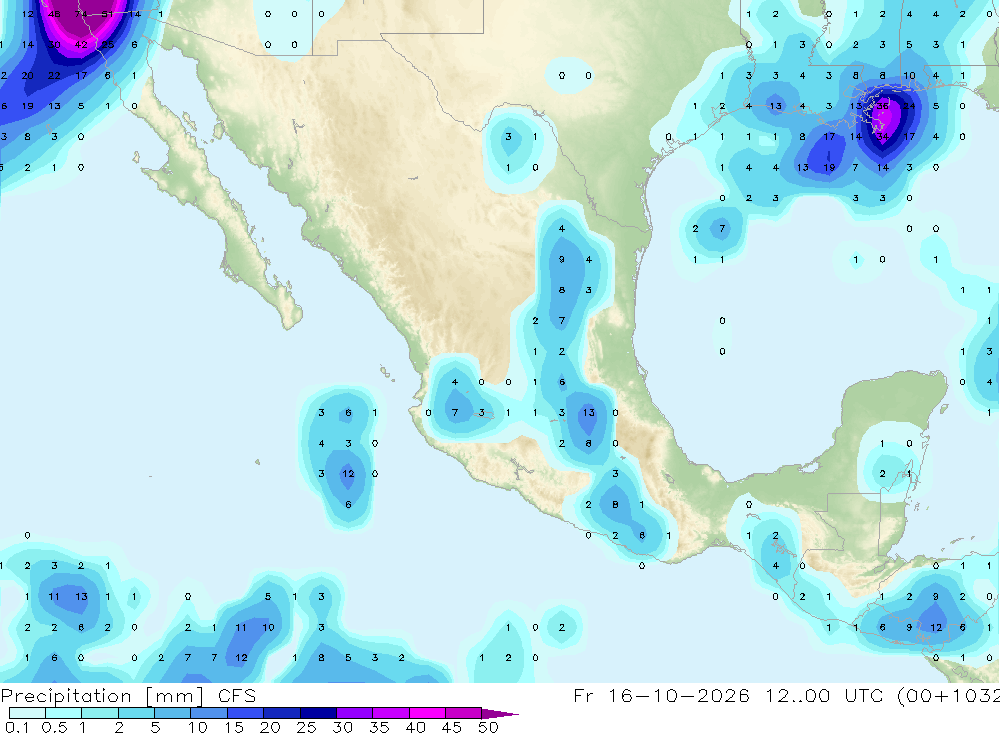
Task: Click the 36 mm value near Louisiana
Action: click(883, 106)
